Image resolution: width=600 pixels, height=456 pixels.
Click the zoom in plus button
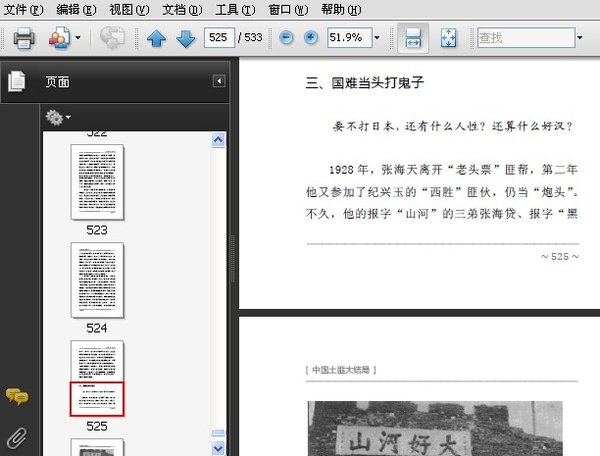tap(311, 38)
